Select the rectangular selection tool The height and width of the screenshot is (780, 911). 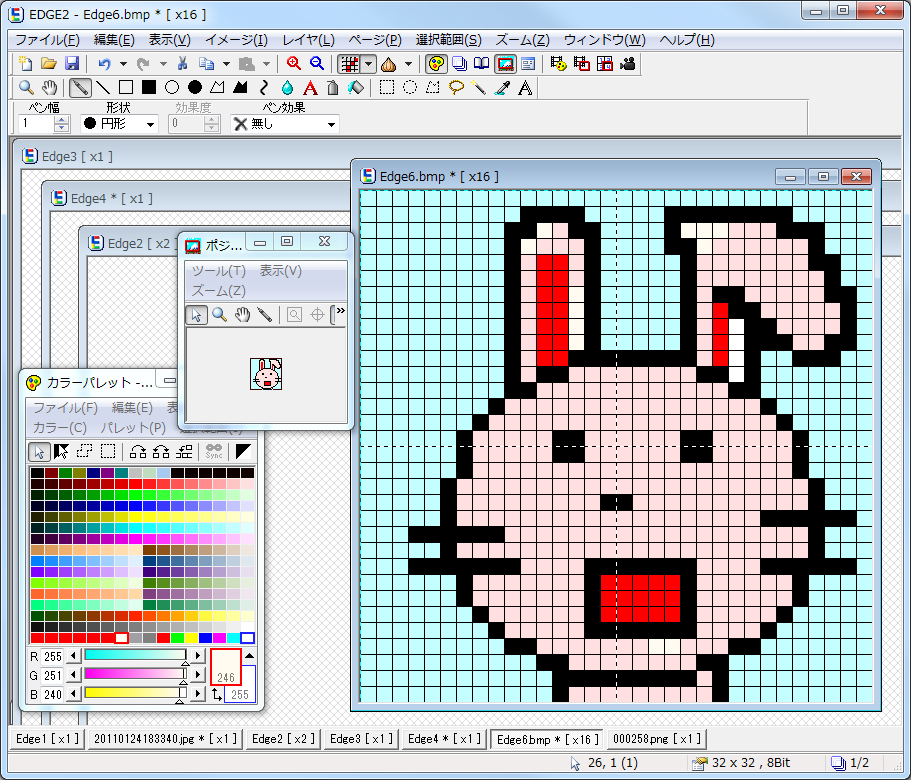click(387, 88)
